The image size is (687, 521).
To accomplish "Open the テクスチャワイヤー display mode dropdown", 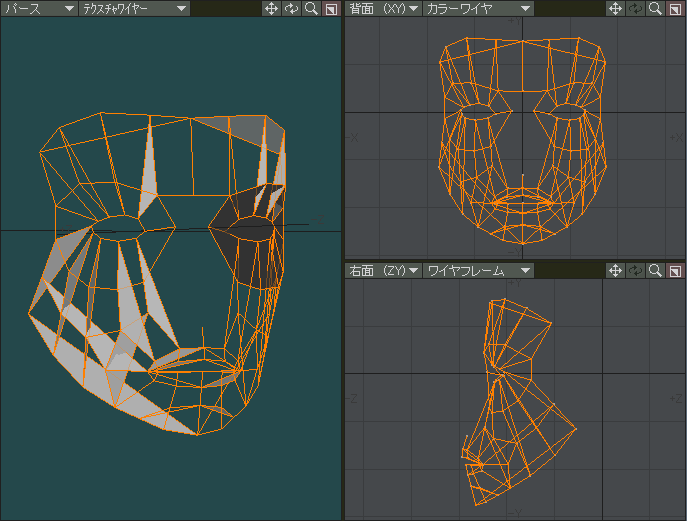I will [134, 8].
